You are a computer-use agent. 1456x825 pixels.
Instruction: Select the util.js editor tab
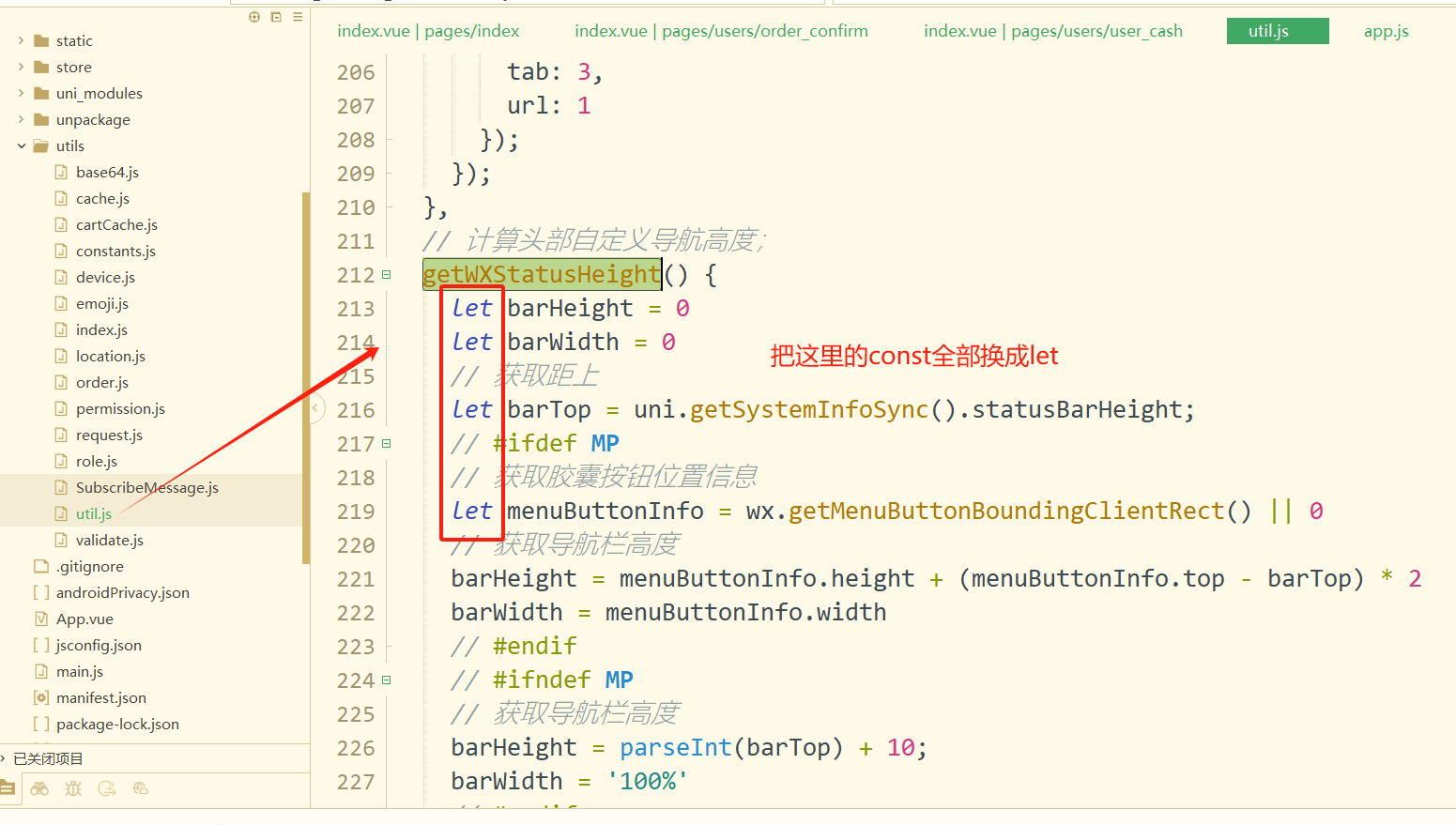pos(1278,31)
